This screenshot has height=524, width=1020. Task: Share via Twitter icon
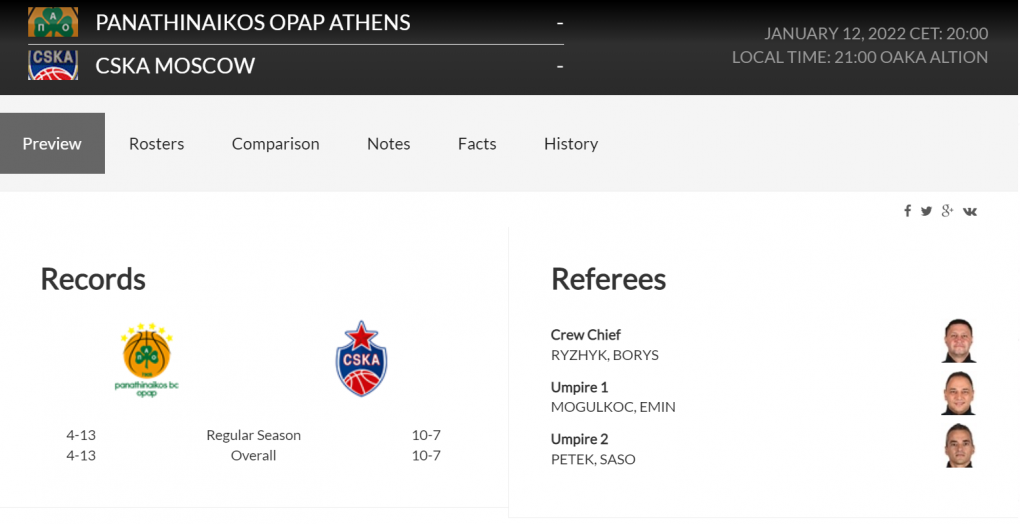(x=926, y=211)
